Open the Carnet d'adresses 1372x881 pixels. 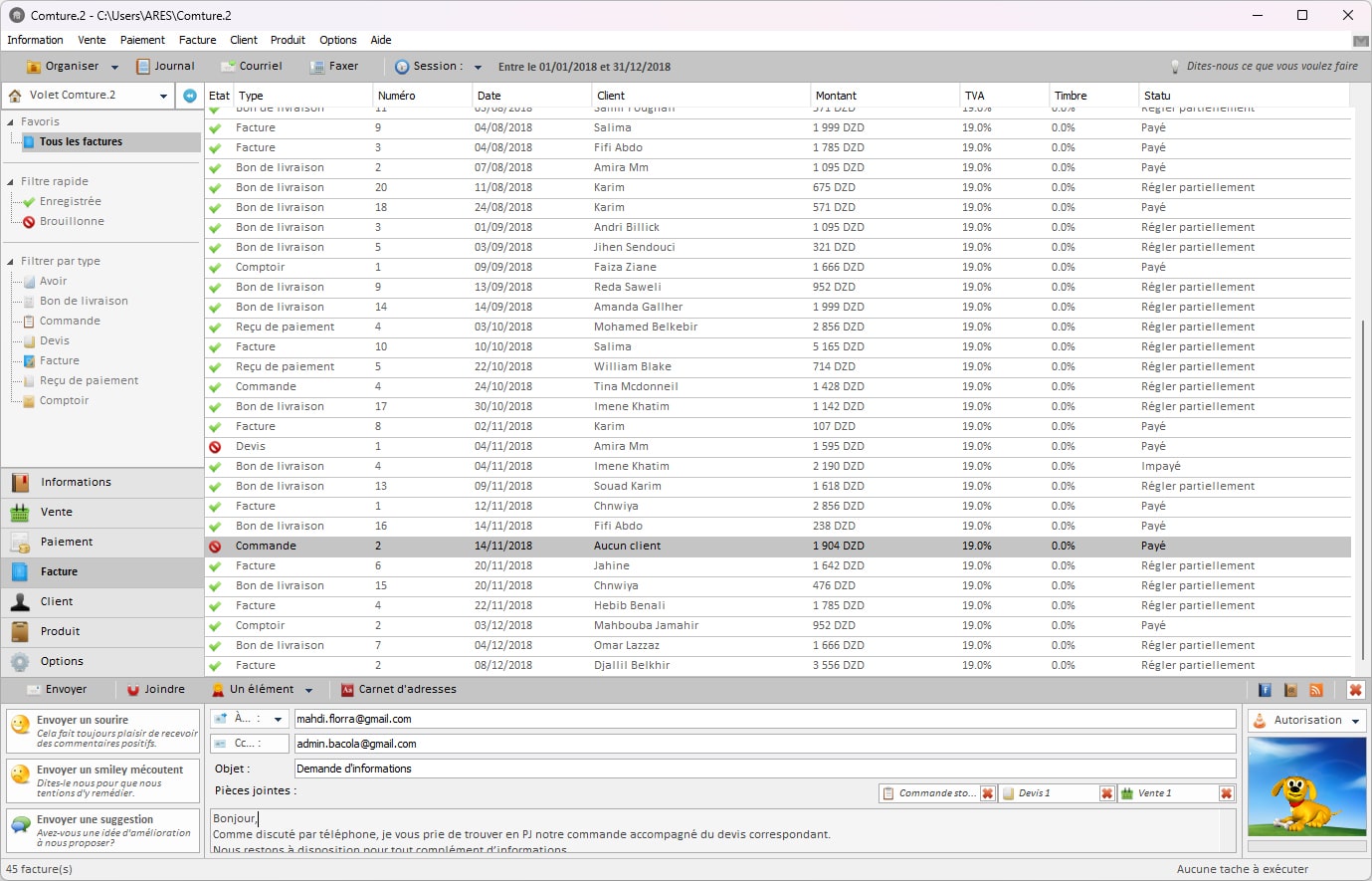(405, 689)
